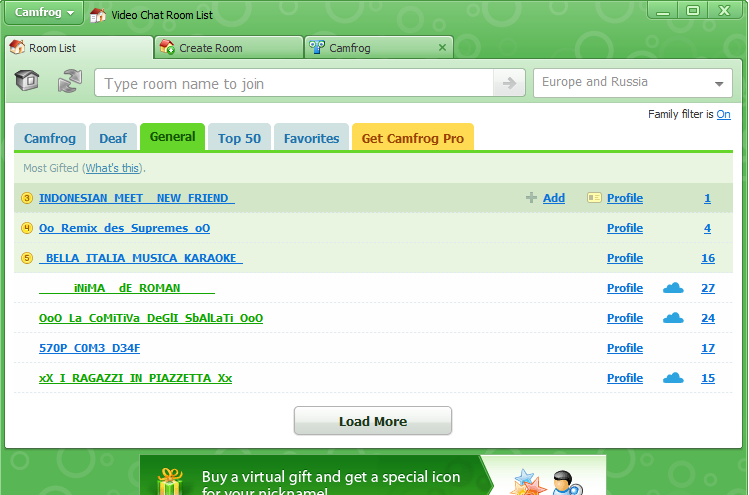This screenshot has width=749, height=495.
Task: Close the Camfrog tab
Action: tap(442, 47)
